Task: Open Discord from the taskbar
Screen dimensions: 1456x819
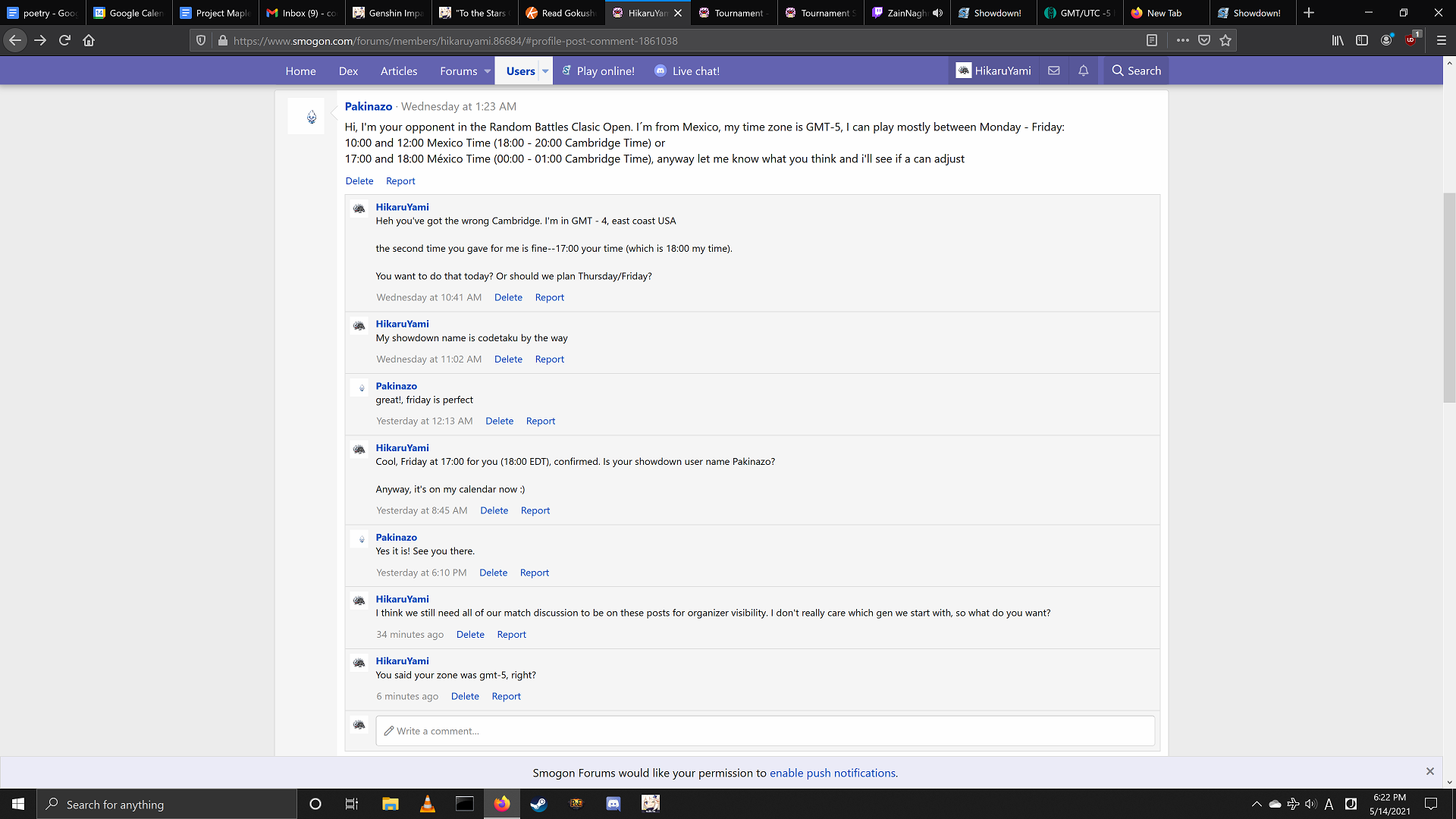Action: click(x=613, y=804)
